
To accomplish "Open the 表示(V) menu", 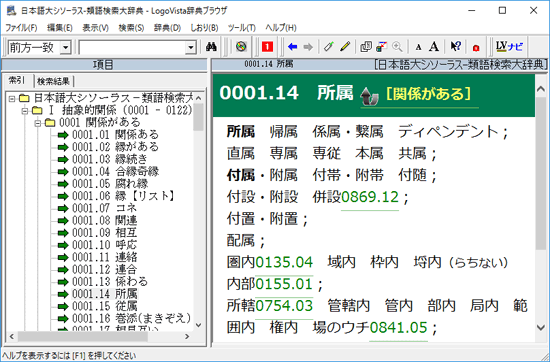I will [x=95, y=28].
